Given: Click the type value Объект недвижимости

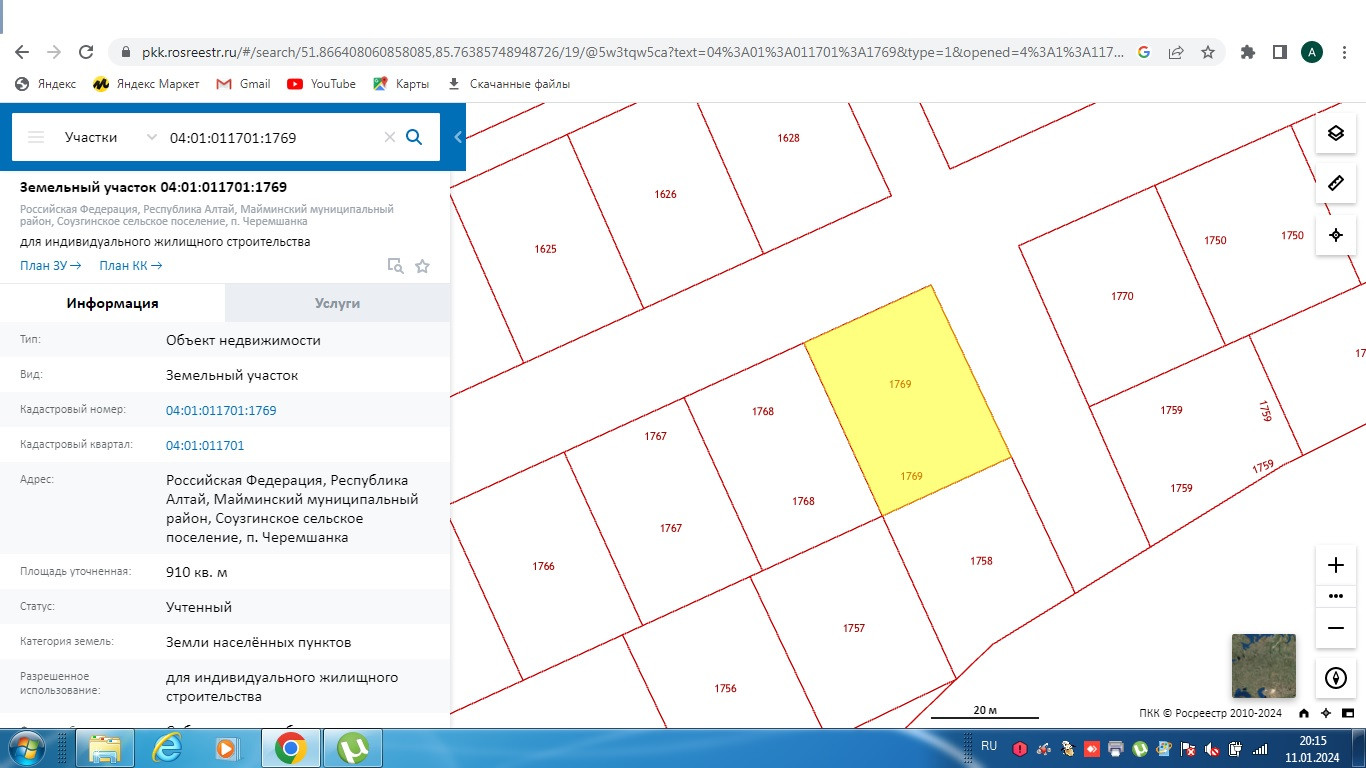Looking at the screenshot, I should 243,340.
